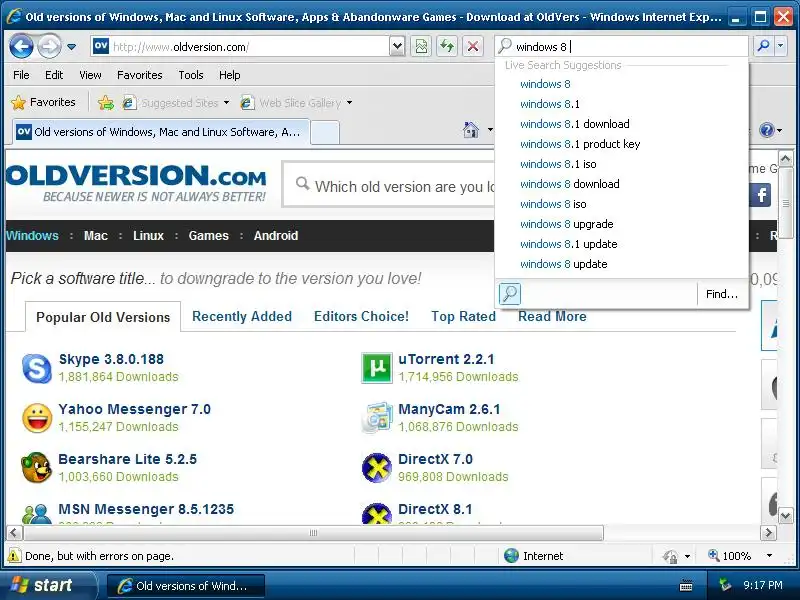The width and height of the screenshot is (800, 600).
Task: Select the Old versions of Windows tab
Action: point(161,132)
